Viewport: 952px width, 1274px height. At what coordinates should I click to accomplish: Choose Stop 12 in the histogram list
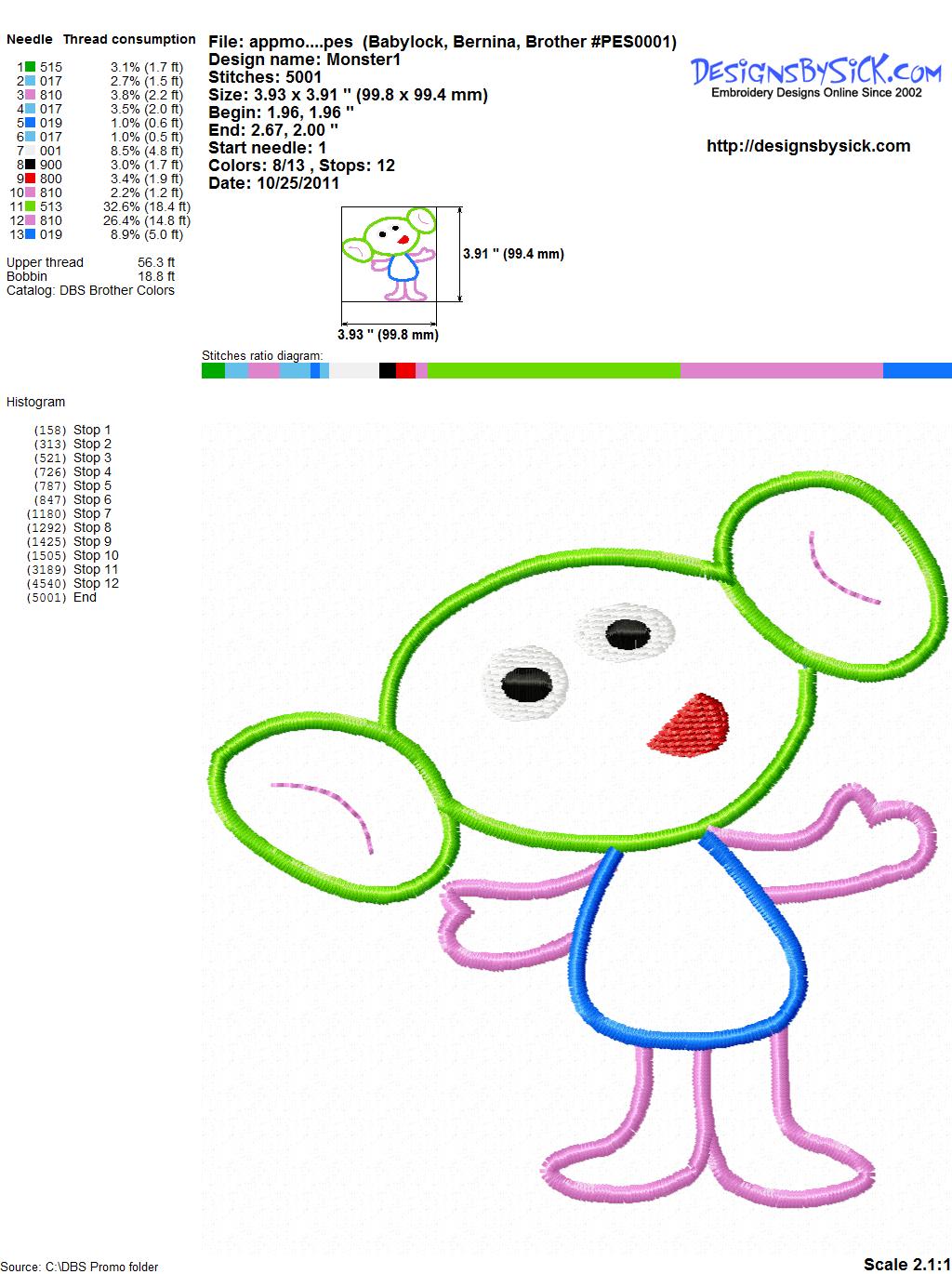(96, 583)
